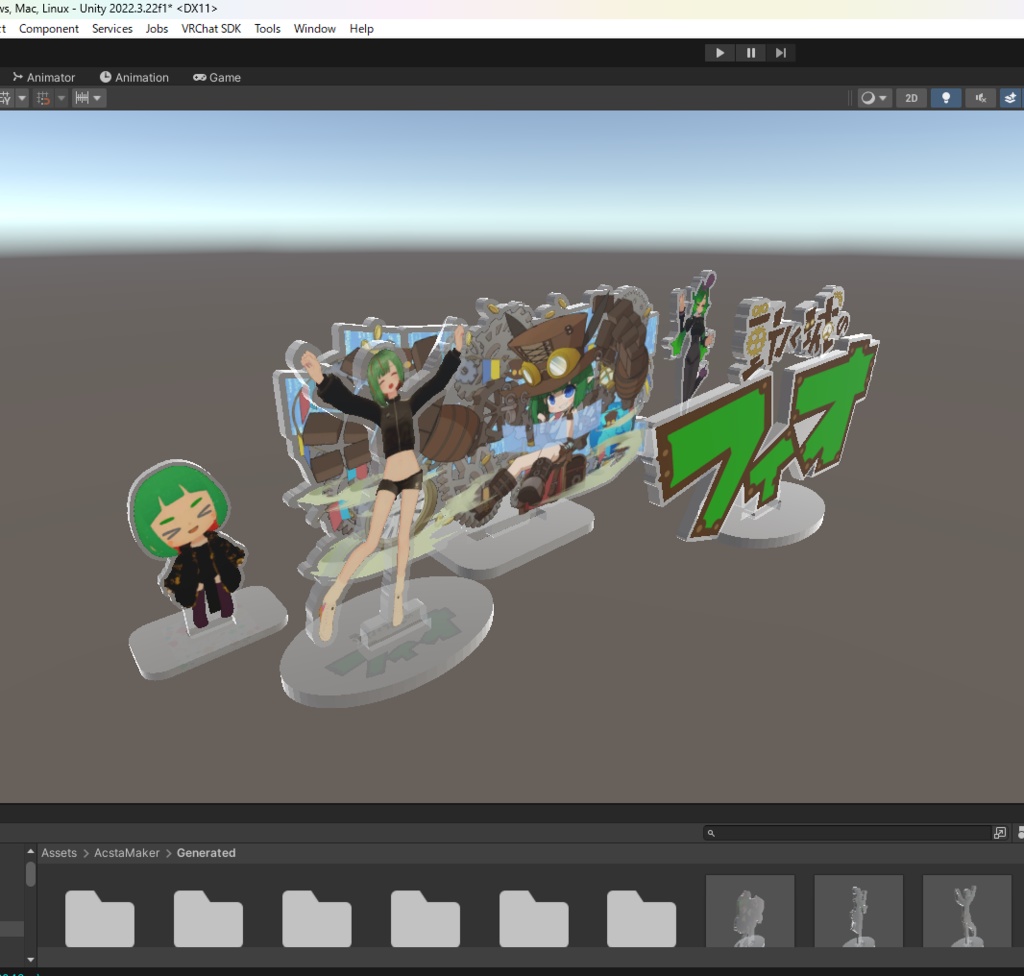Toggle scene audio with the mute speaker icon
Image resolution: width=1024 pixels, height=976 pixels.
click(x=980, y=98)
